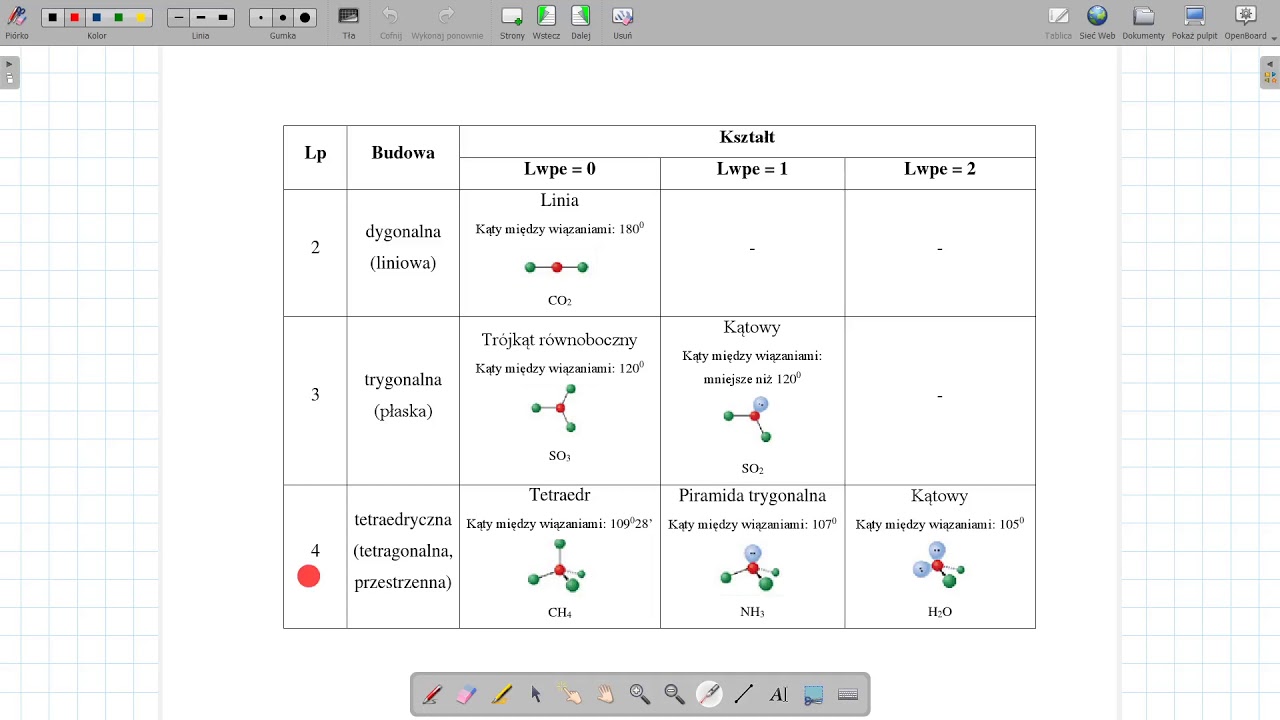Expand the right side library panel
1280x720 pixels.
tap(1270, 72)
